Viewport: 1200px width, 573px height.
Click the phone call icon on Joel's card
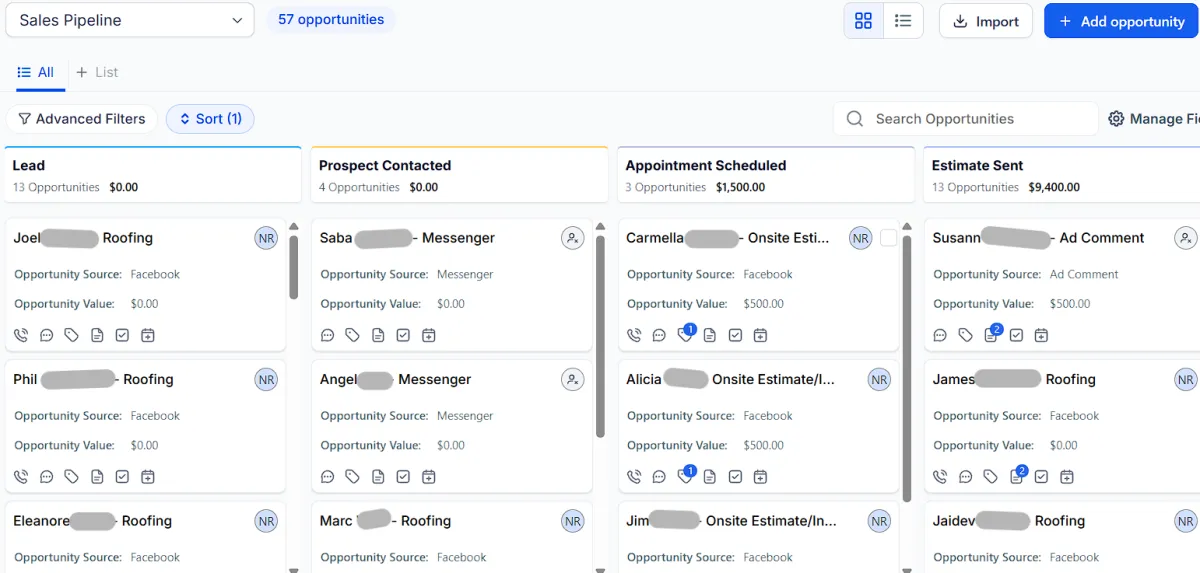[x=21, y=336]
